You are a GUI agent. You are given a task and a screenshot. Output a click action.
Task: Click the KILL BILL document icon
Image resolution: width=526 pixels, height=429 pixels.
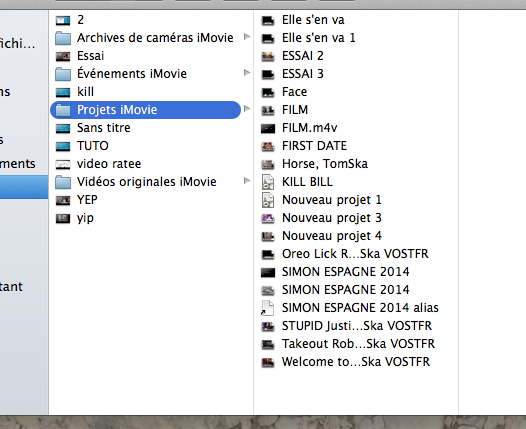(x=268, y=182)
